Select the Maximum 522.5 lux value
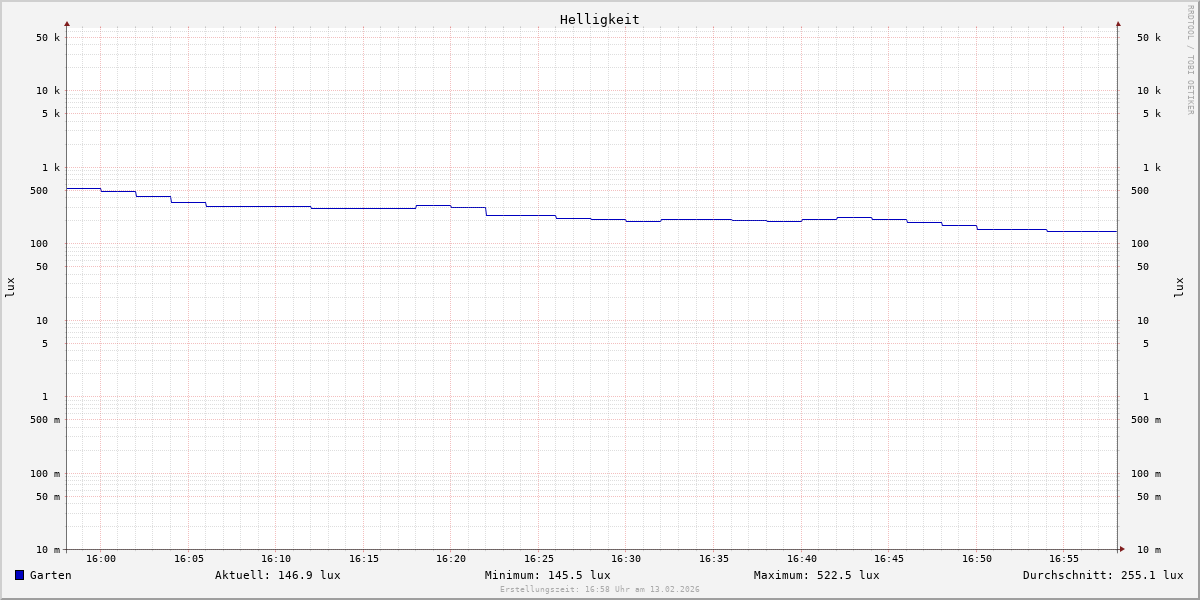Viewport: 1200px width, 600px height. 816,575
